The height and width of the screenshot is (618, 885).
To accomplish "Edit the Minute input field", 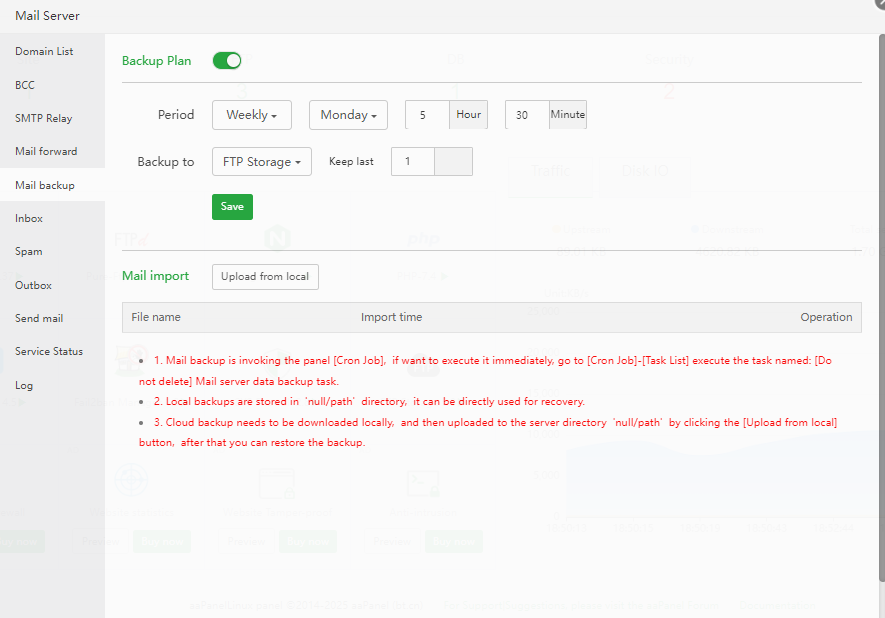I will [x=527, y=115].
